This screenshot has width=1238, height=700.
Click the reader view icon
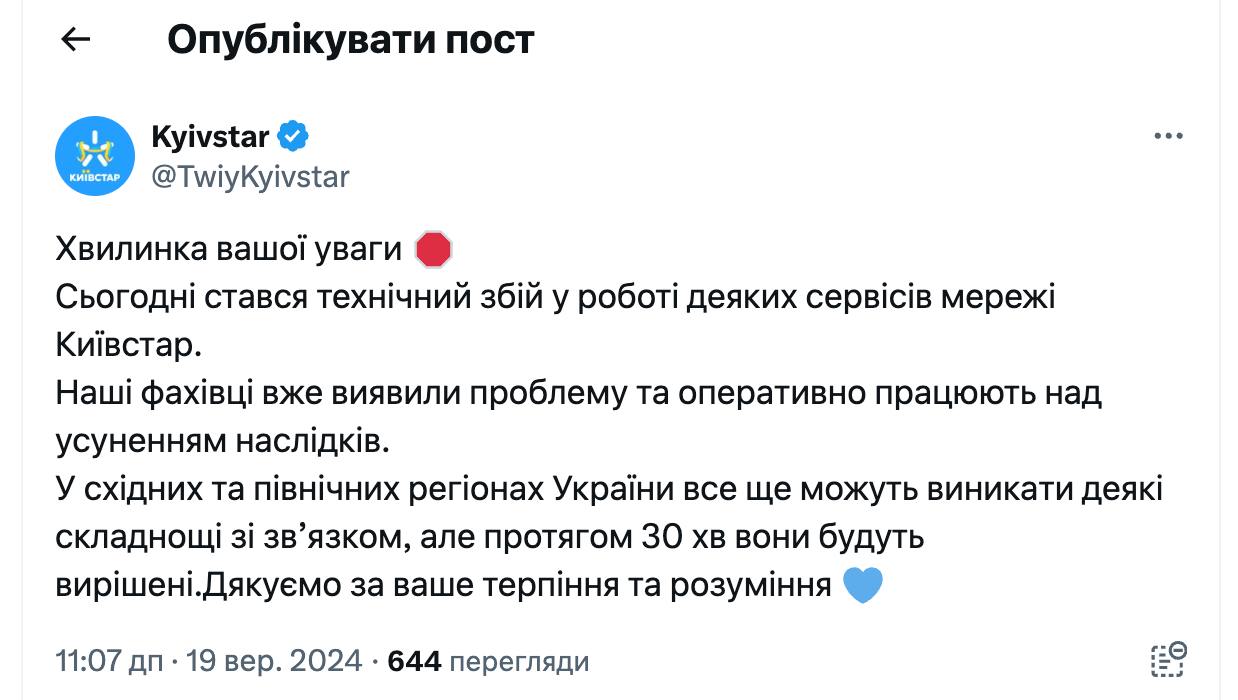(1168, 661)
